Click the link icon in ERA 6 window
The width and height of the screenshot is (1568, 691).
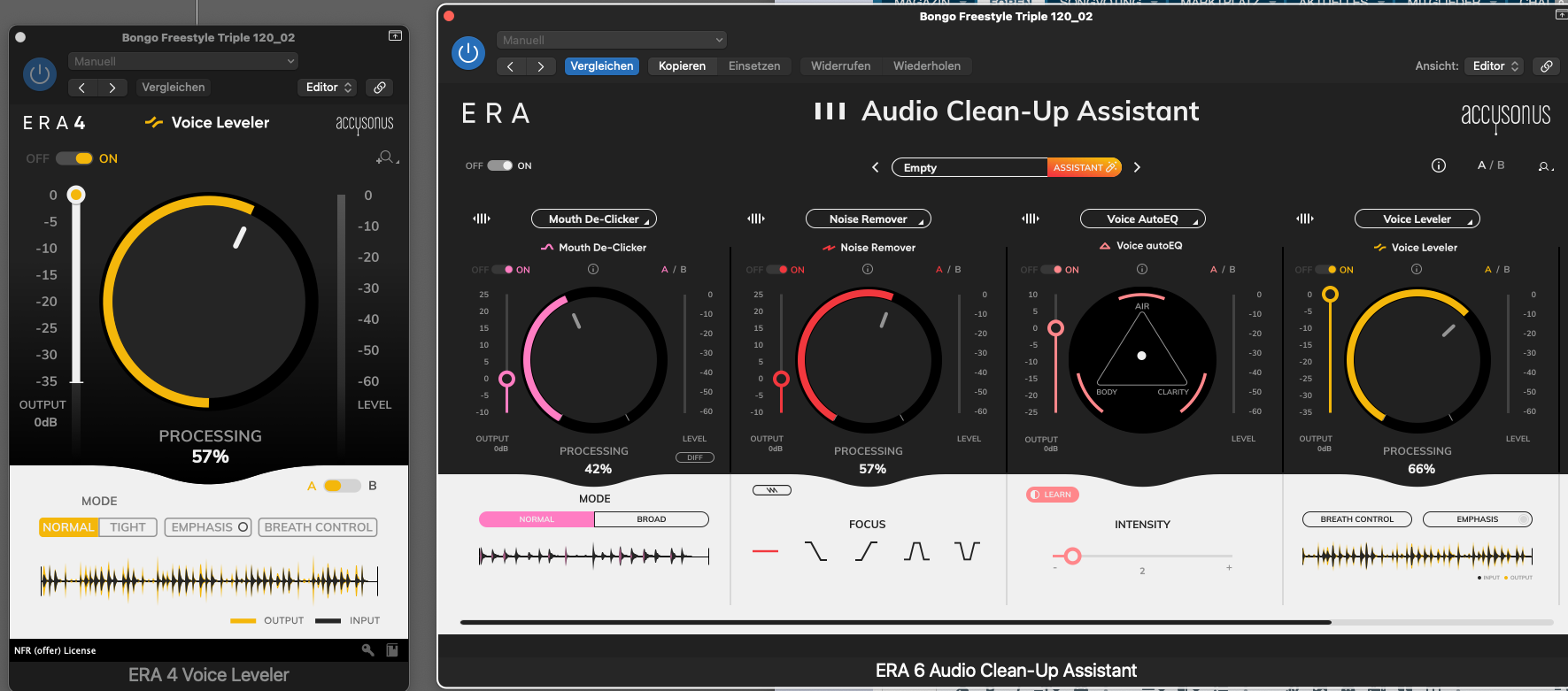[x=1546, y=66]
